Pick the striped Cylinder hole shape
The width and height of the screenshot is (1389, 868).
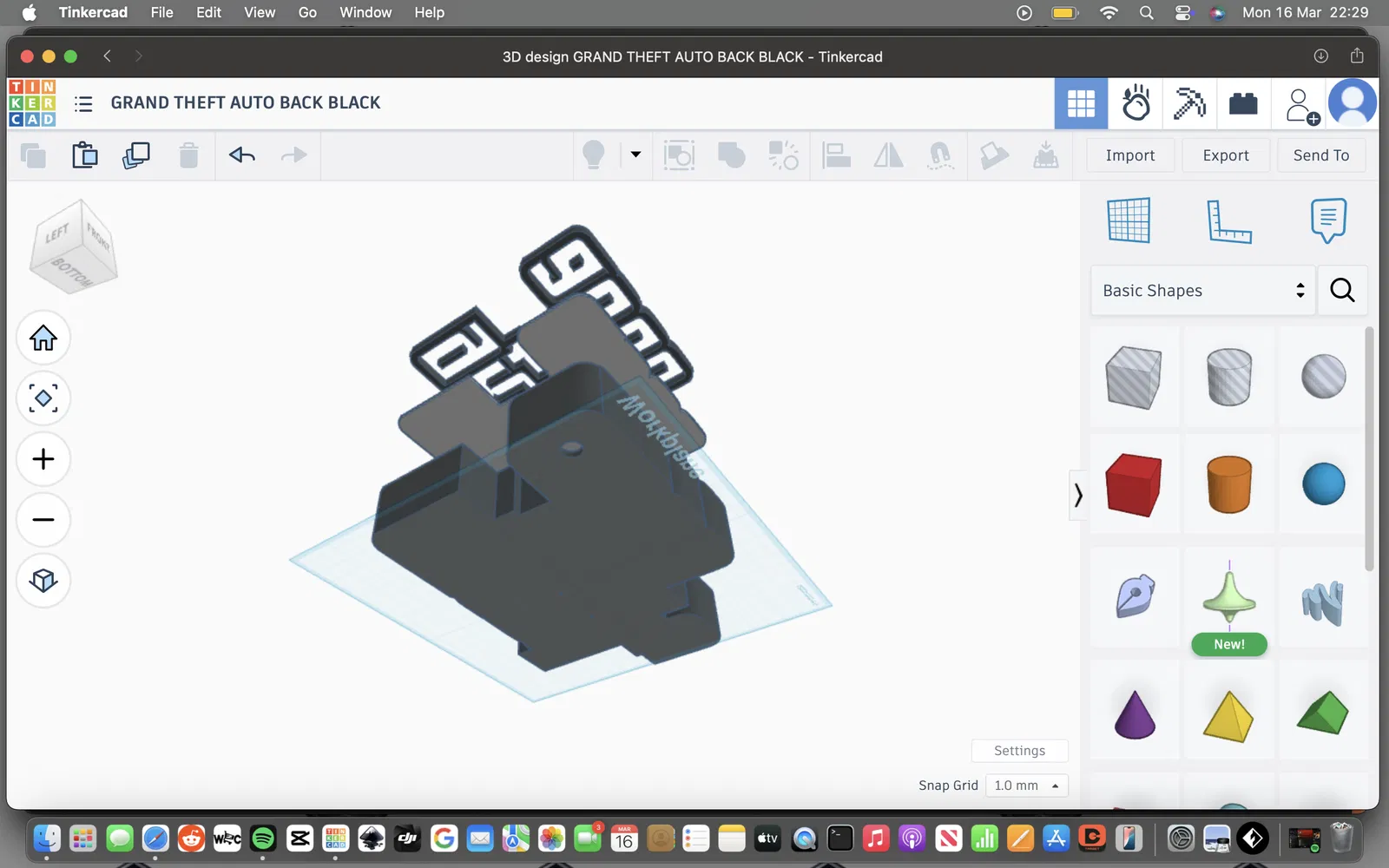(x=1229, y=378)
